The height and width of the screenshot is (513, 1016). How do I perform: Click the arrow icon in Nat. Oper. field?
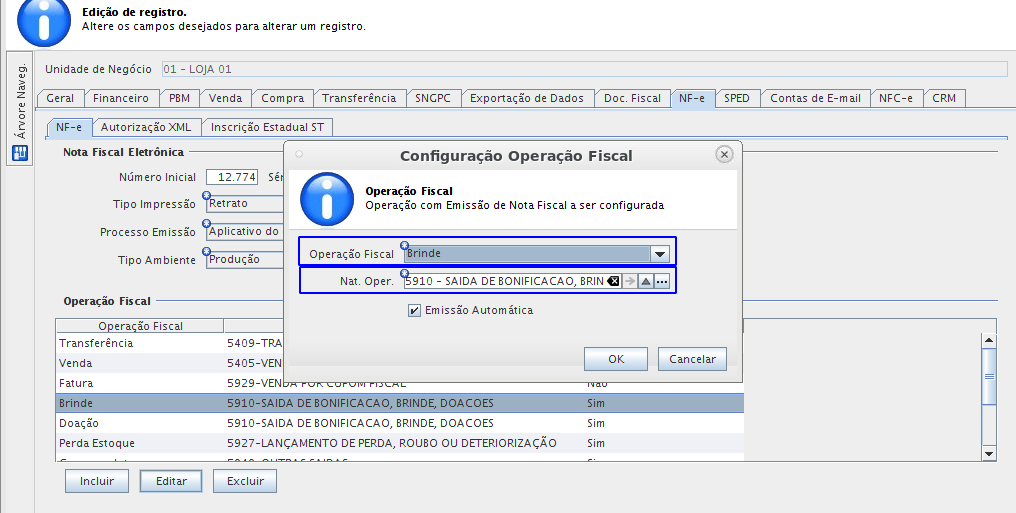629,281
